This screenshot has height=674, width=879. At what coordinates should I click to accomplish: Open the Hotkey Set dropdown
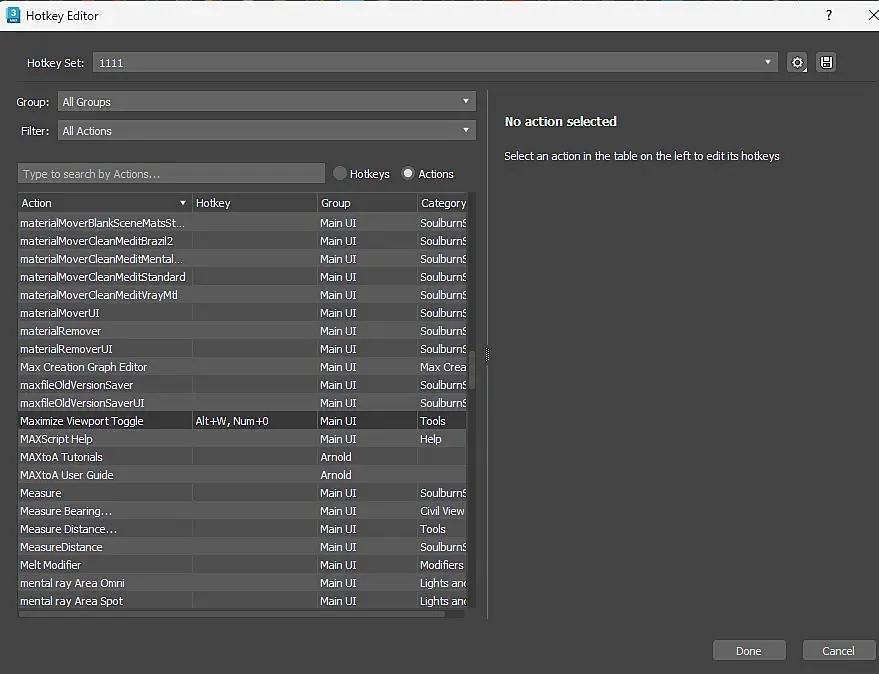click(x=435, y=62)
